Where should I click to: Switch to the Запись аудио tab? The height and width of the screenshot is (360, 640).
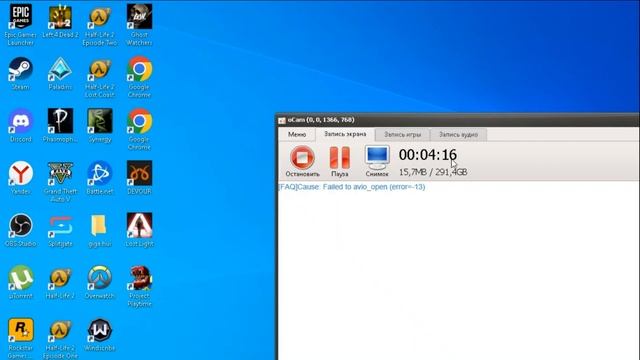pyautogui.click(x=458, y=134)
